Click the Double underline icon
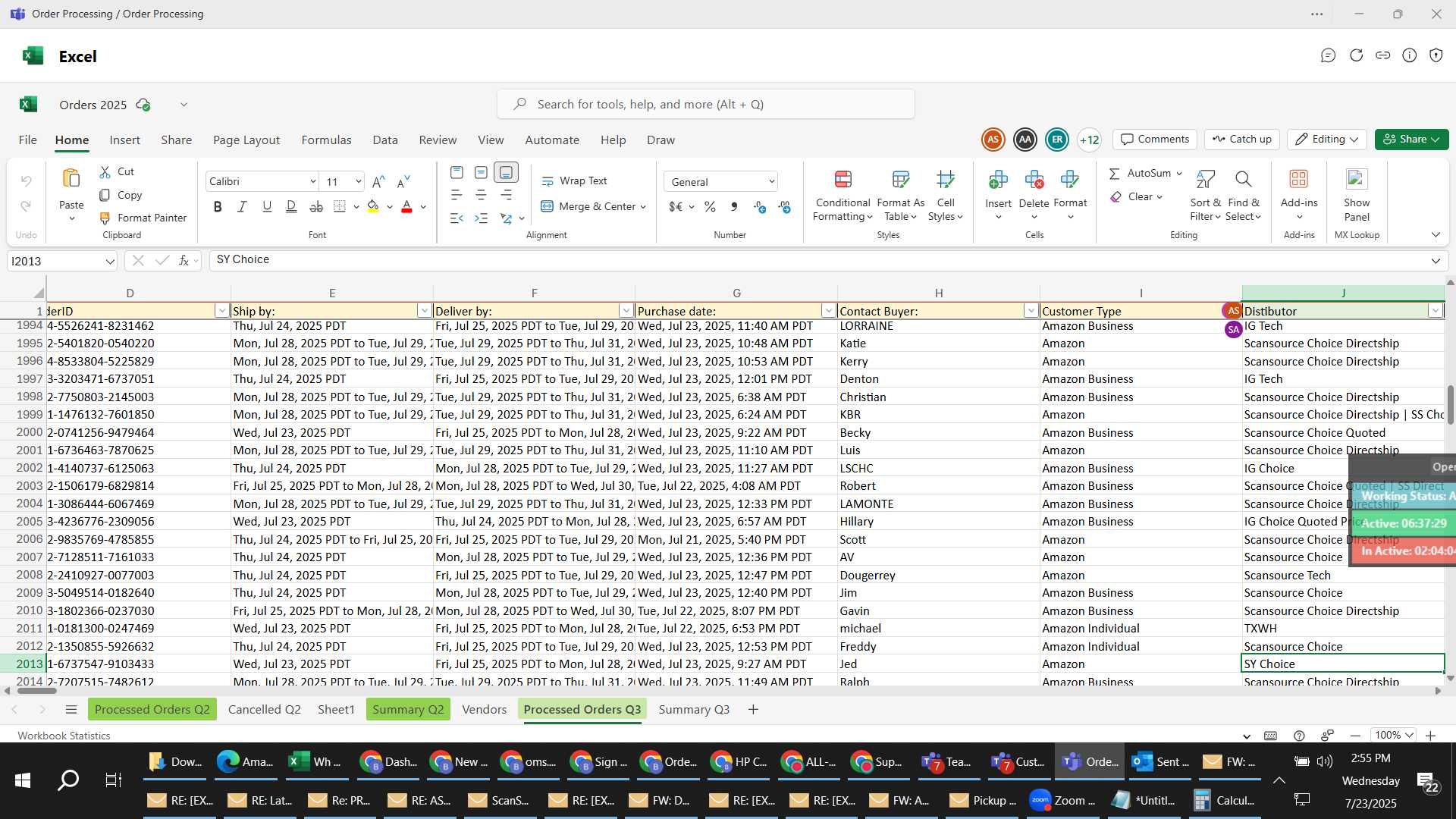The height and width of the screenshot is (819, 1456). pos(291,206)
